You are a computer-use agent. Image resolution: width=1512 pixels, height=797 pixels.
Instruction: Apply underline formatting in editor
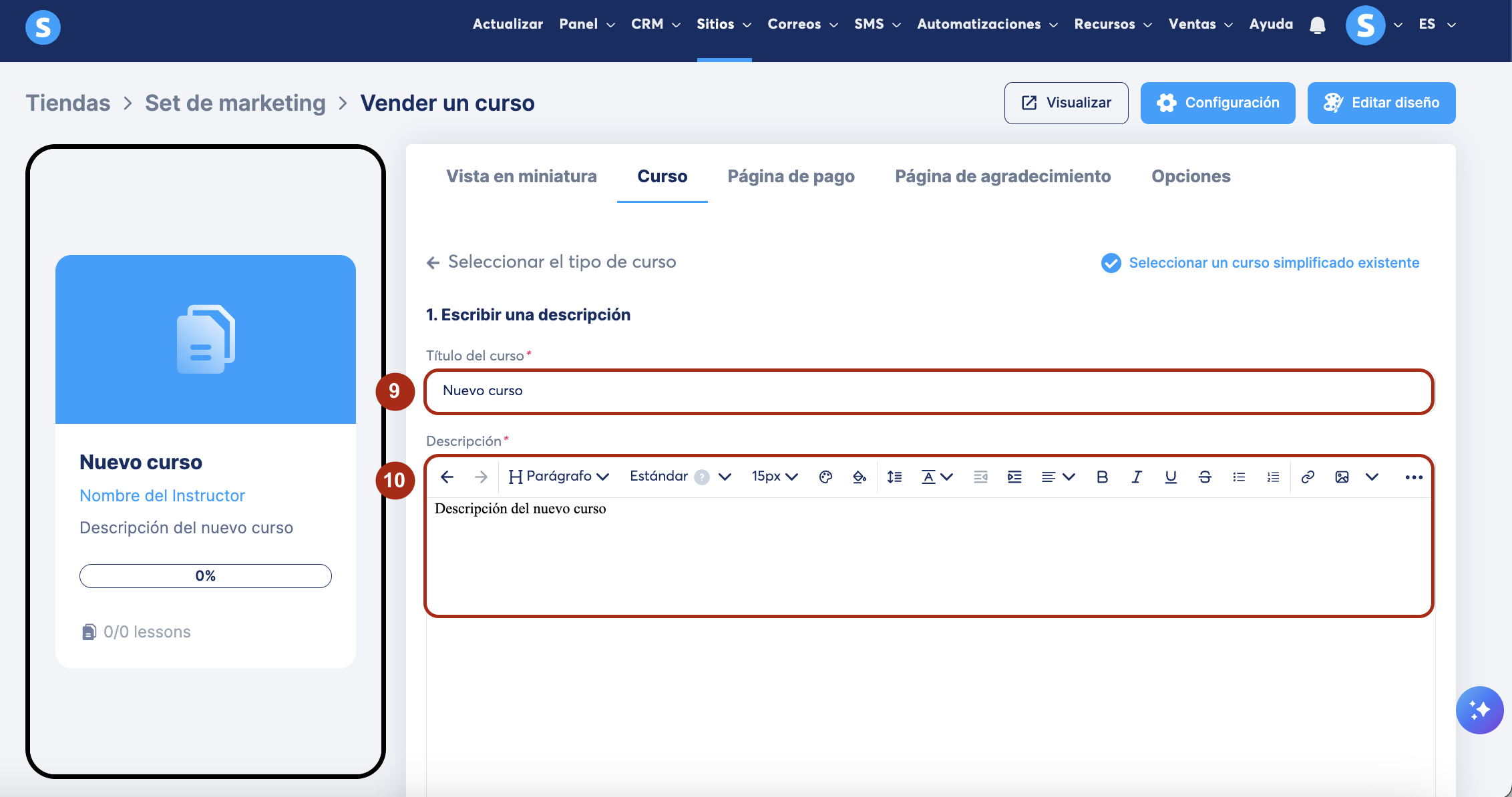click(1170, 477)
